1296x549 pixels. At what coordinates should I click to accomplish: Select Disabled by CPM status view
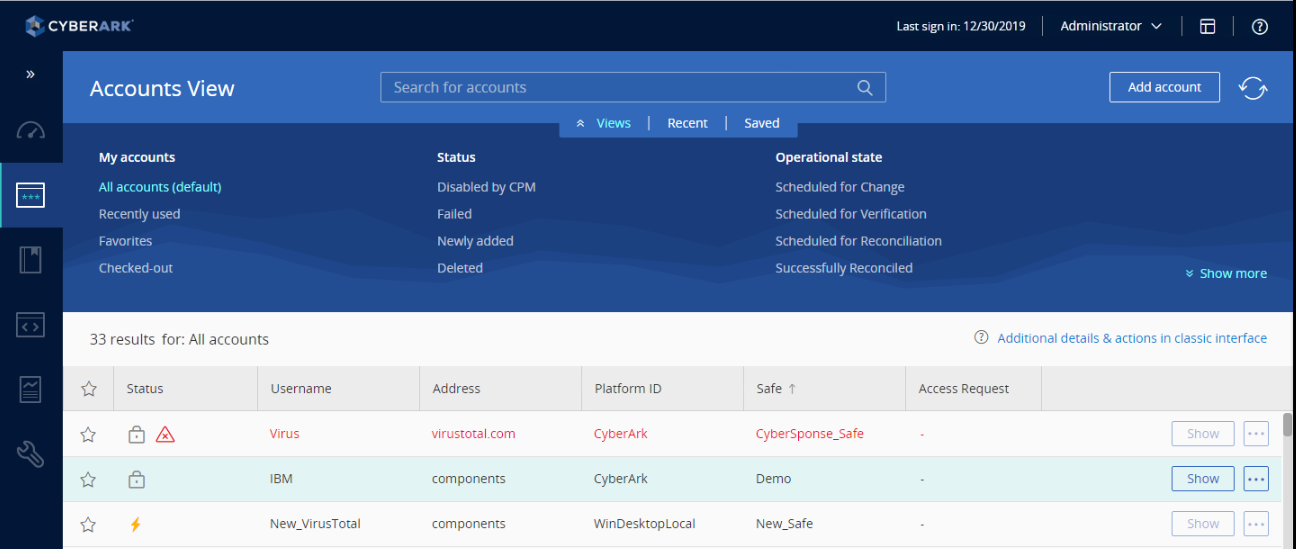pos(486,187)
